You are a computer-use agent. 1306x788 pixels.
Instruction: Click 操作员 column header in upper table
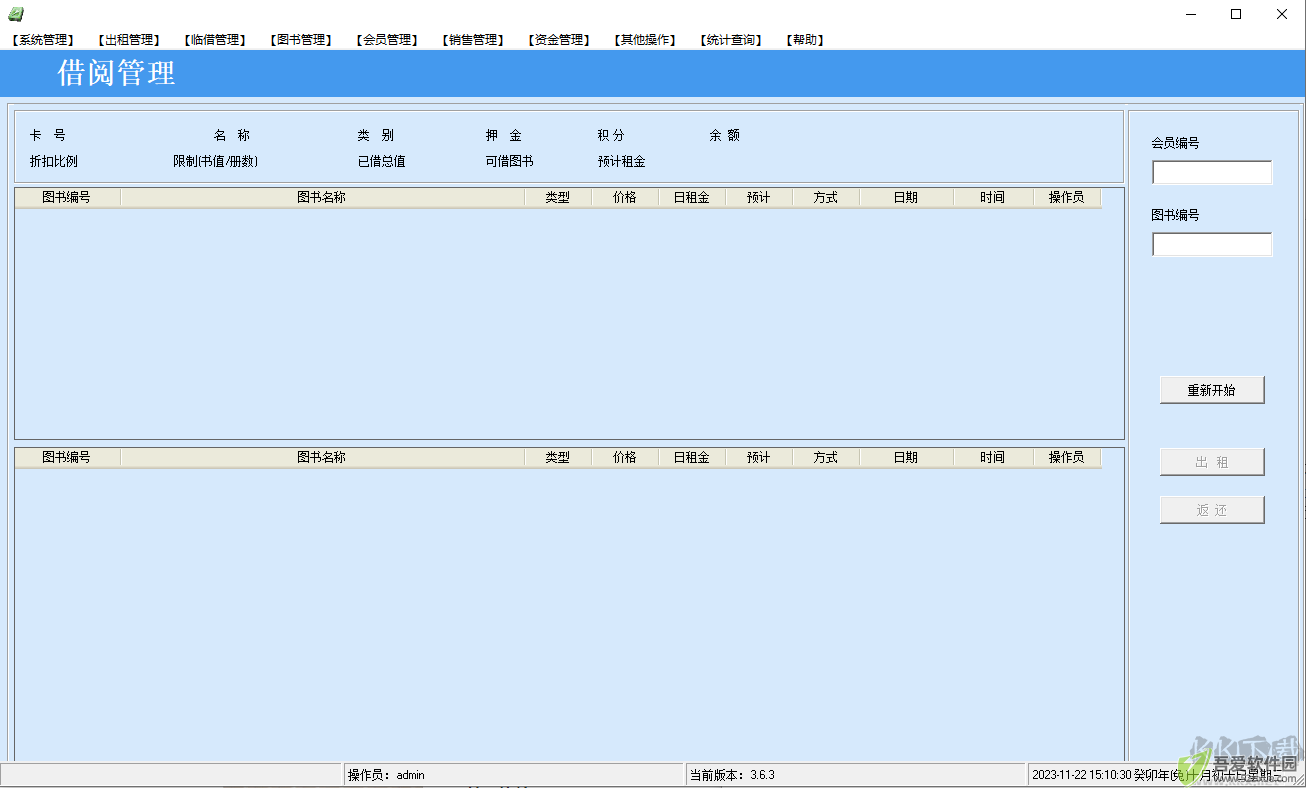pyautogui.click(x=1067, y=198)
